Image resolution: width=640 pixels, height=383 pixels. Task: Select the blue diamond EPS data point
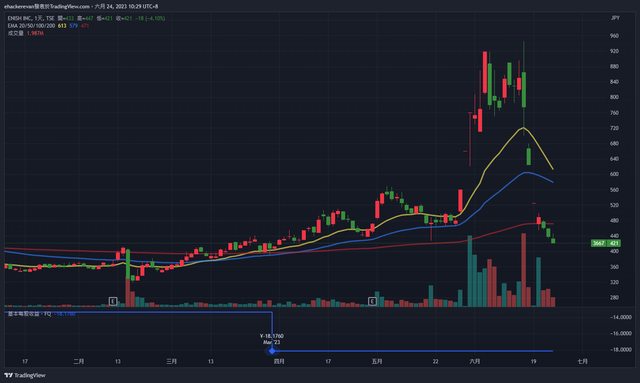(272, 351)
